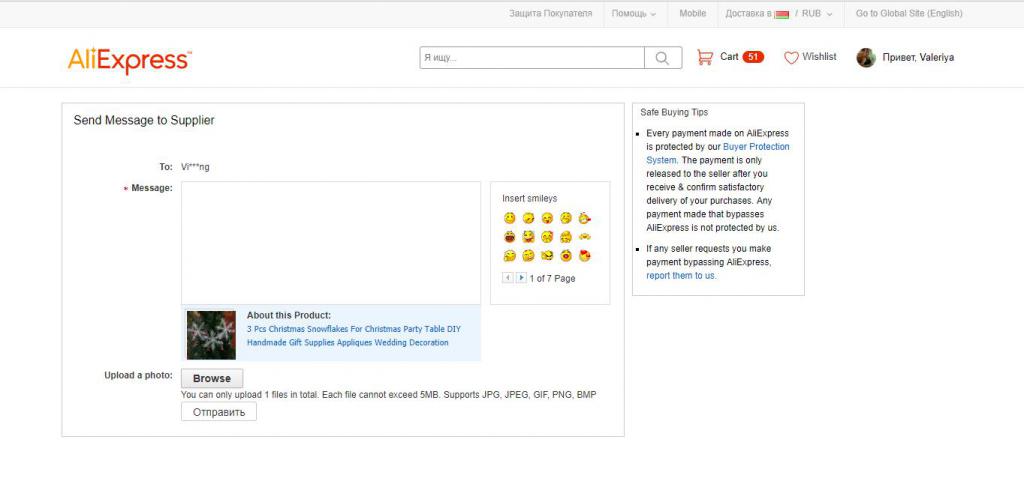Insert the wide open-mouth laughing smiley

(509, 237)
